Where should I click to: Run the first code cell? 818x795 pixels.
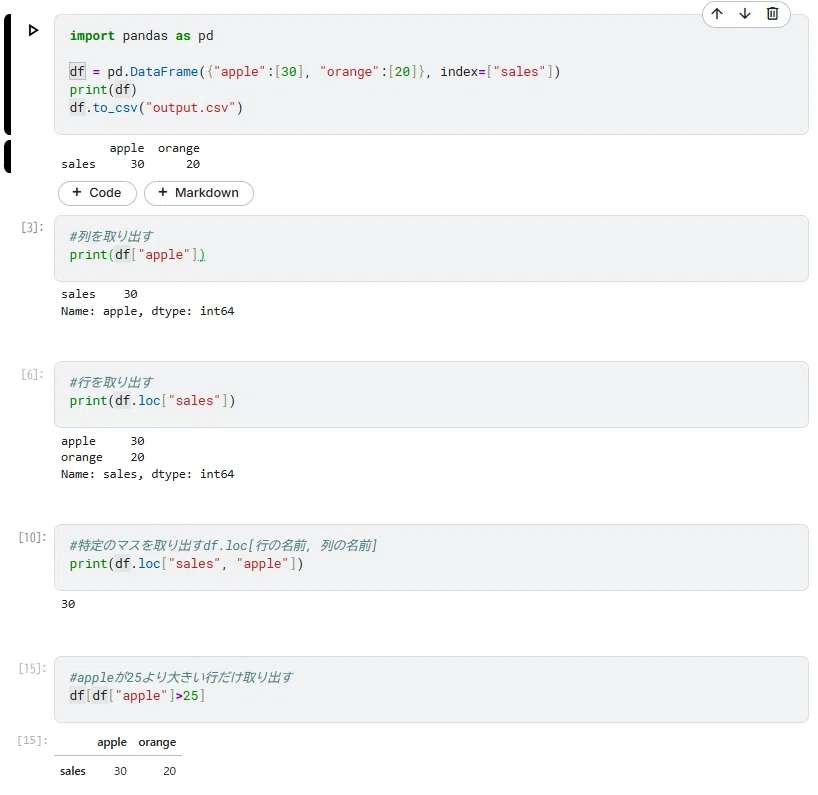click(33, 30)
